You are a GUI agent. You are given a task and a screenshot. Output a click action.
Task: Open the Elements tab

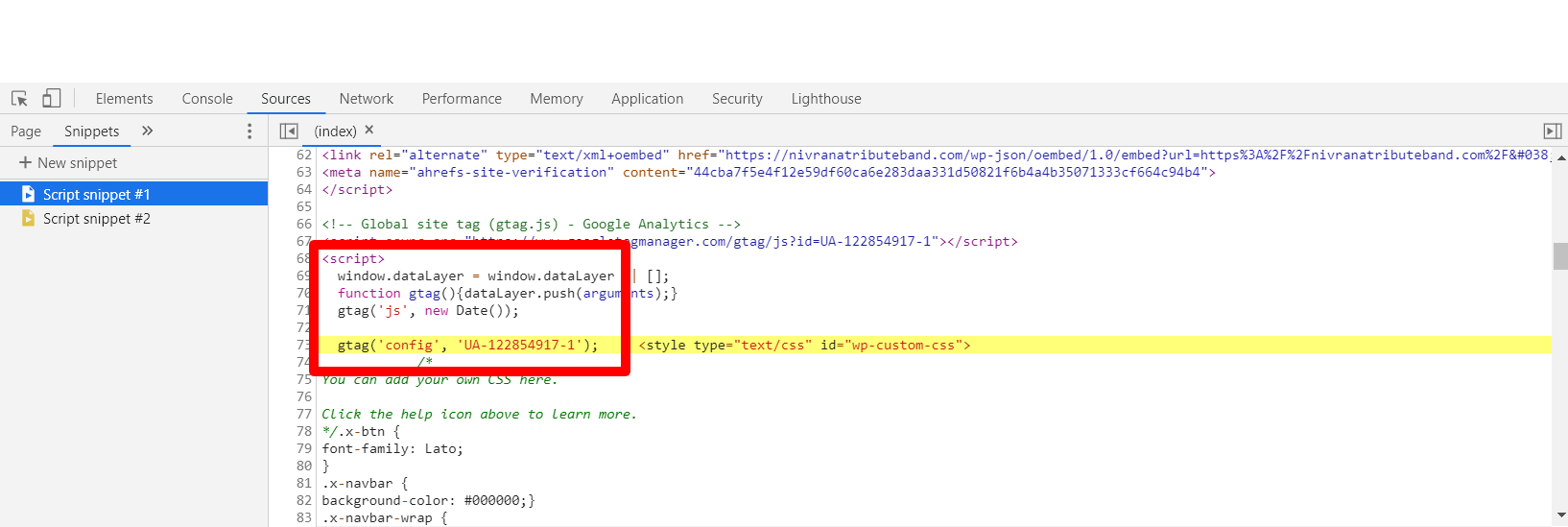(125, 99)
